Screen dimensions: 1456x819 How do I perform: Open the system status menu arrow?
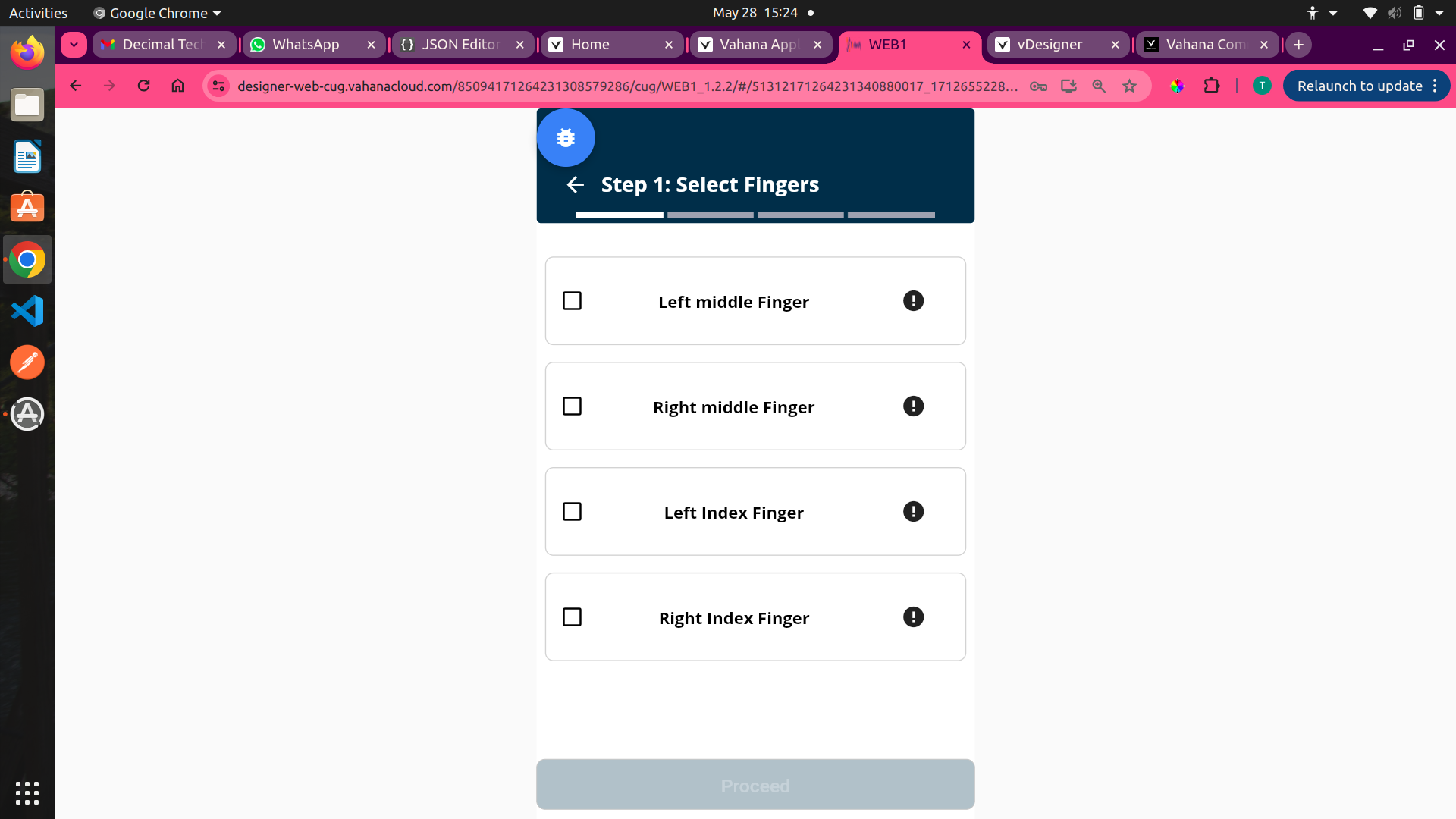(x=1439, y=13)
